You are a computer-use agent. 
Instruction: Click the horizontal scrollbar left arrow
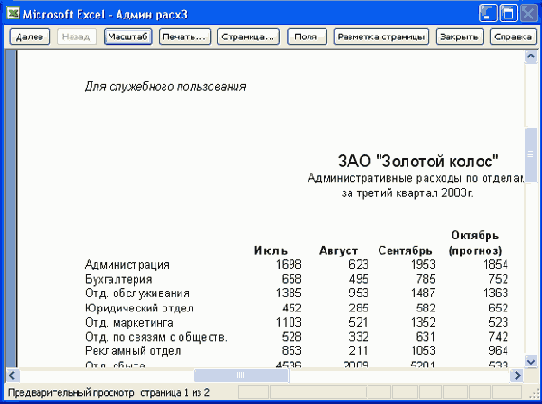(x=13, y=375)
